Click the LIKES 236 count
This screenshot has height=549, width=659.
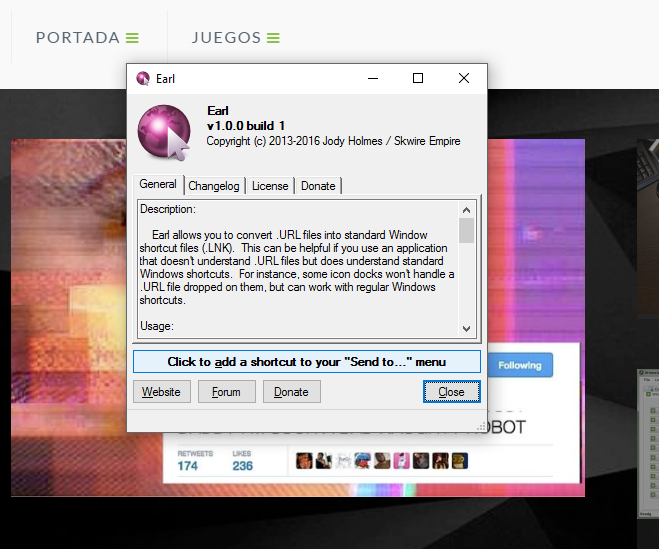click(x=243, y=461)
